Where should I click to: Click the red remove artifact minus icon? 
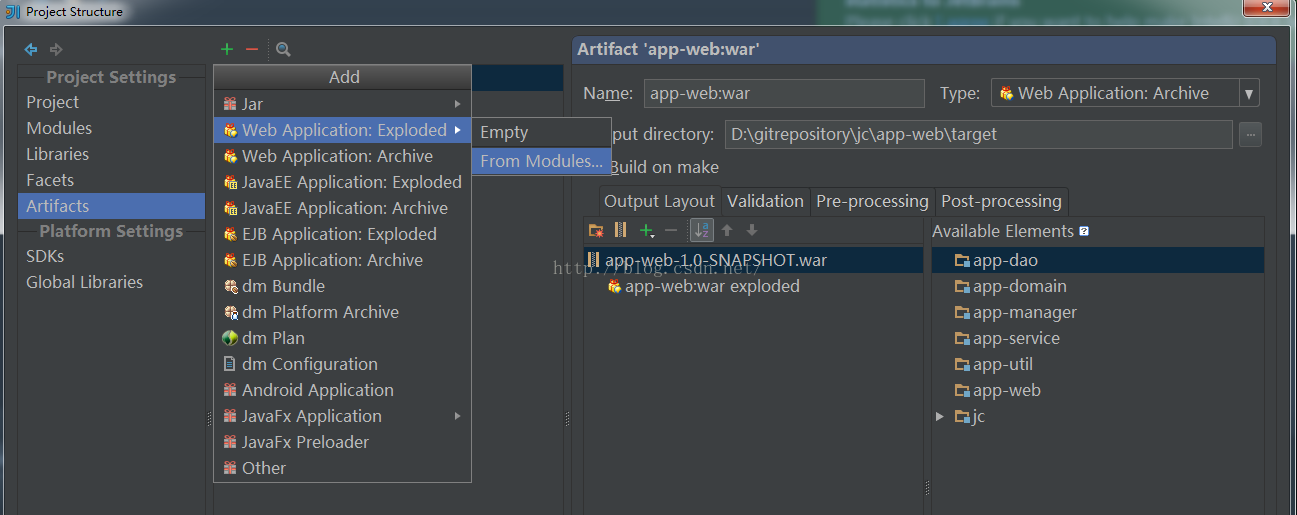pos(252,49)
